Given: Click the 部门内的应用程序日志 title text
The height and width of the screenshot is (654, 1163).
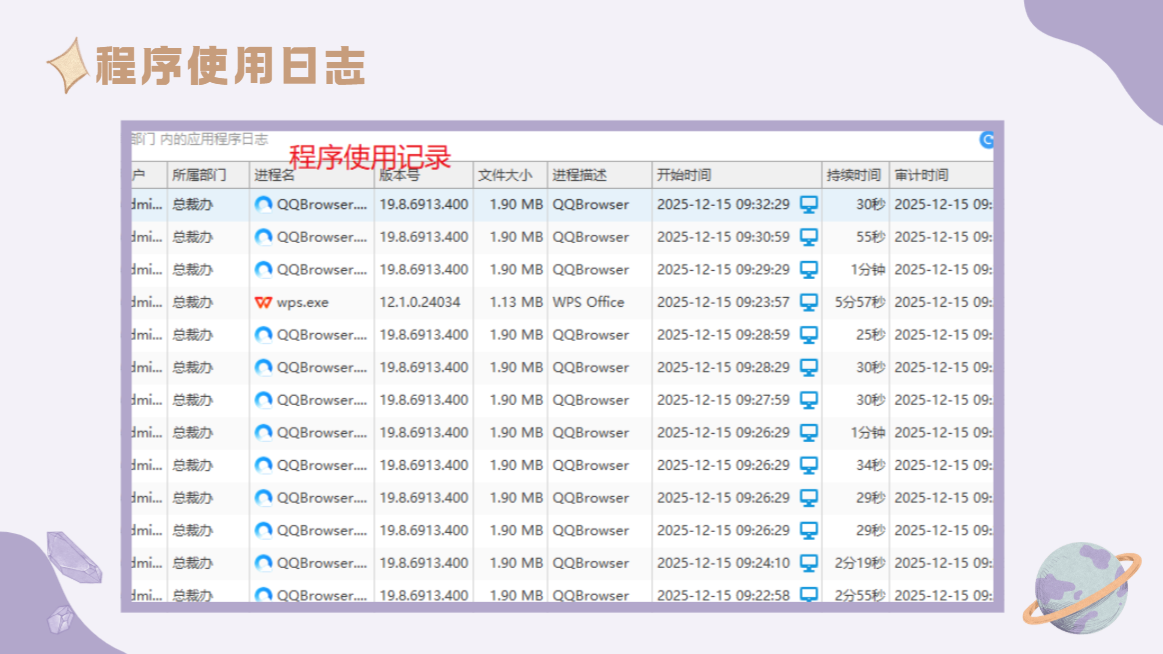Looking at the screenshot, I should (x=200, y=139).
